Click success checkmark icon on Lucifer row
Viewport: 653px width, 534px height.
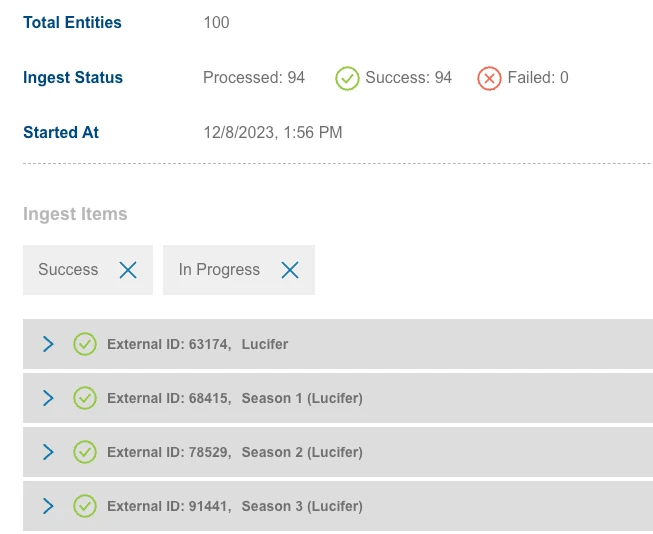pyautogui.click(x=85, y=344)
